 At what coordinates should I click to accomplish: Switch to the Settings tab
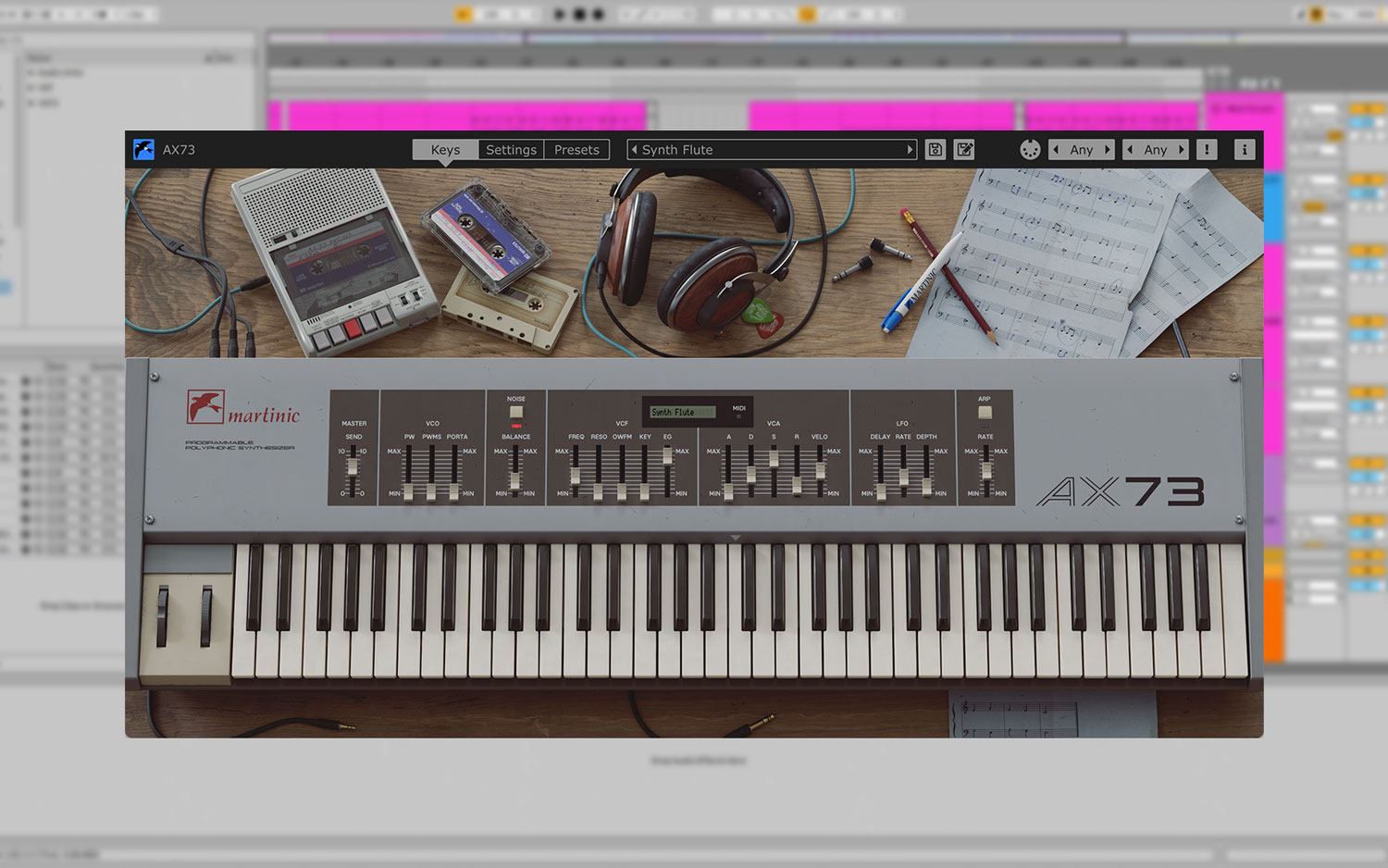(x=511, y=149)
